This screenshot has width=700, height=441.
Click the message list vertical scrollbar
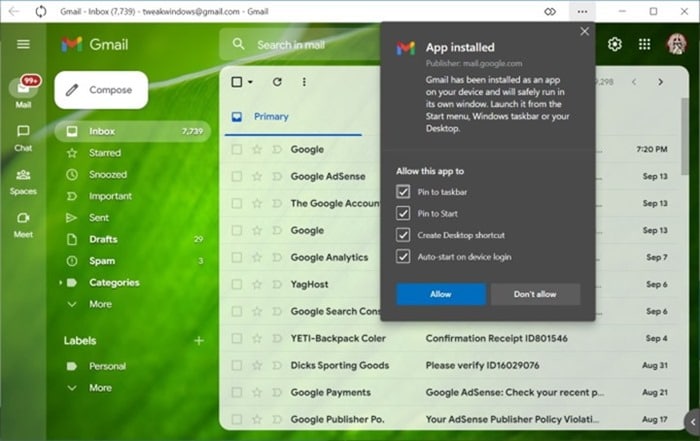[684, 136]
